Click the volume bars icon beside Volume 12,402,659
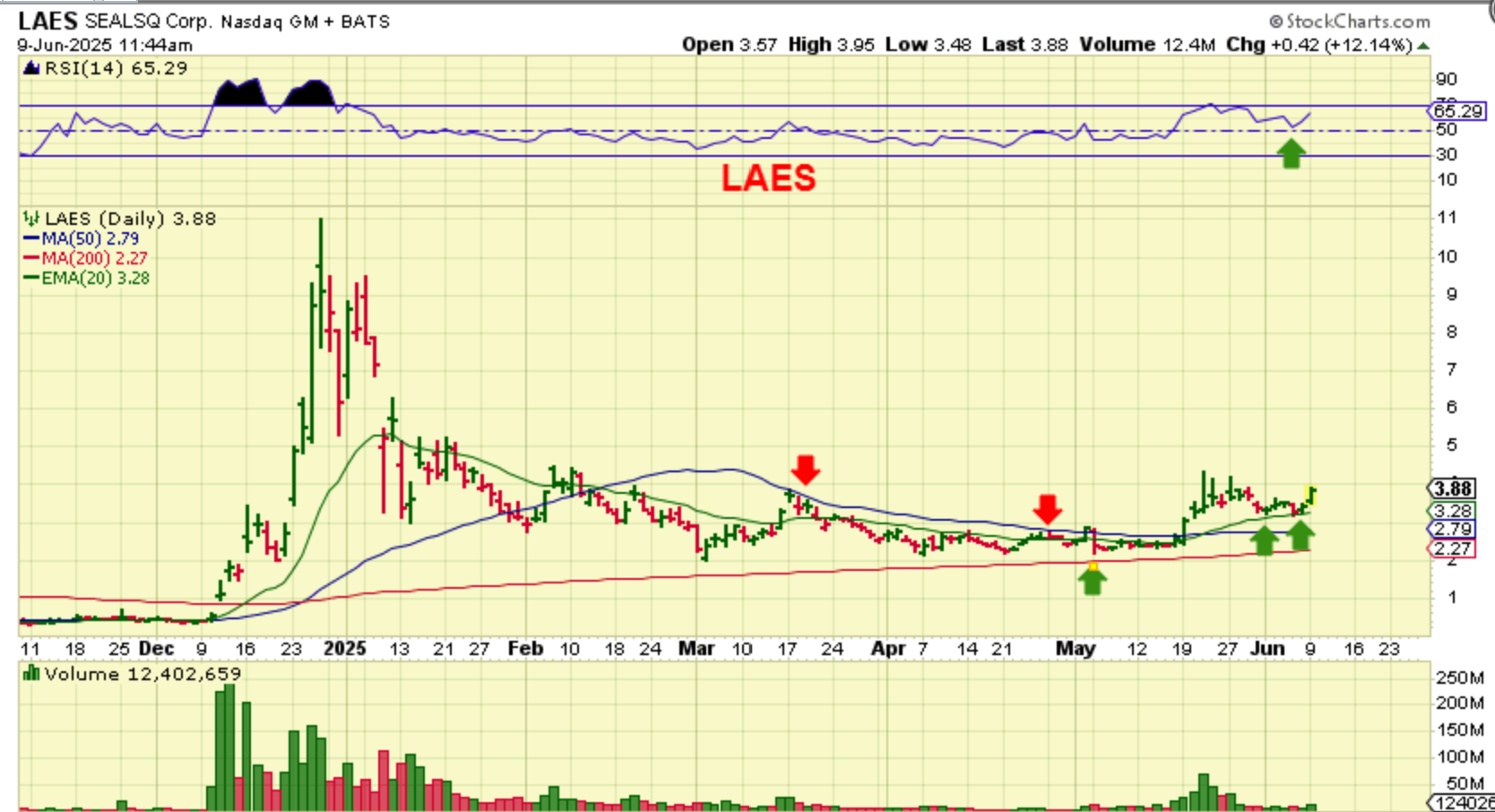 (x=31, y=673)
